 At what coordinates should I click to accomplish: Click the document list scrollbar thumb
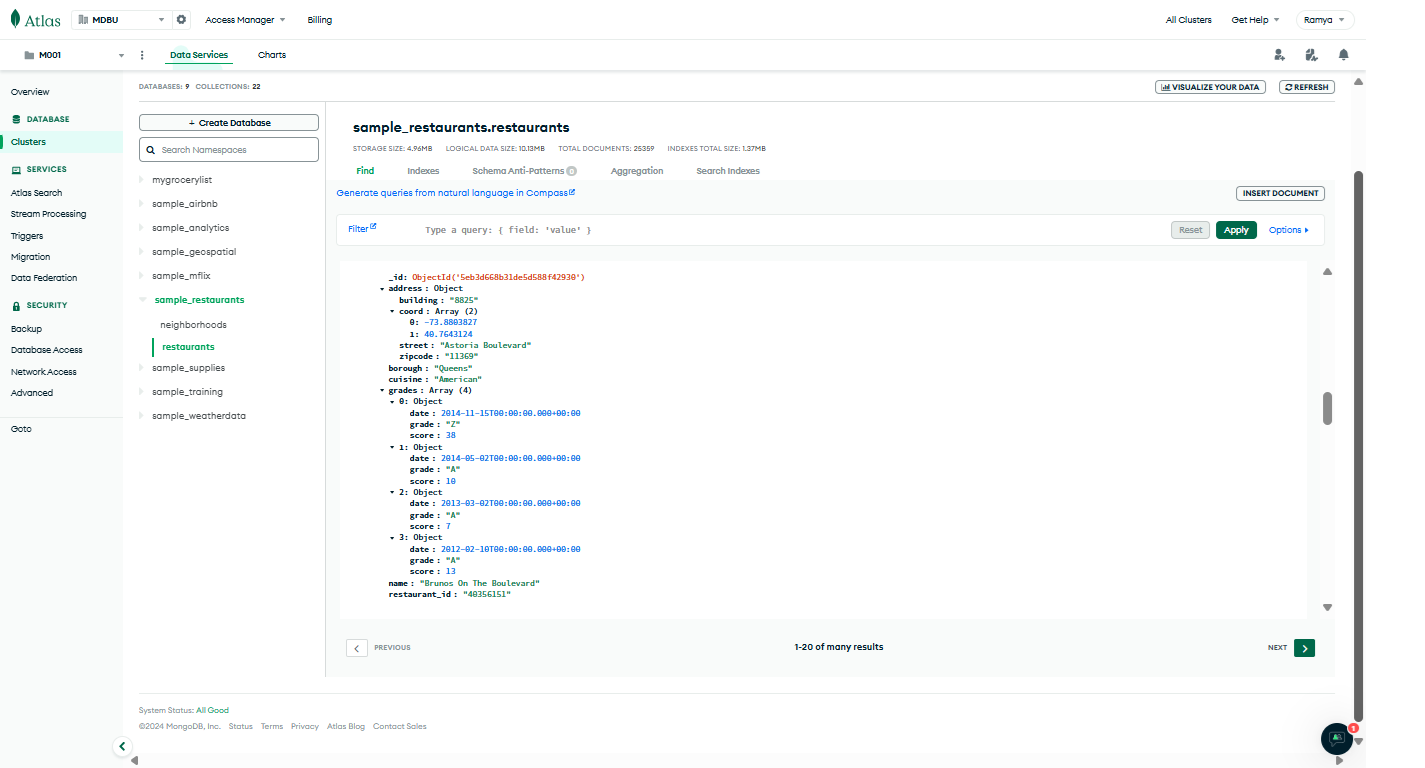(1327, 408)
